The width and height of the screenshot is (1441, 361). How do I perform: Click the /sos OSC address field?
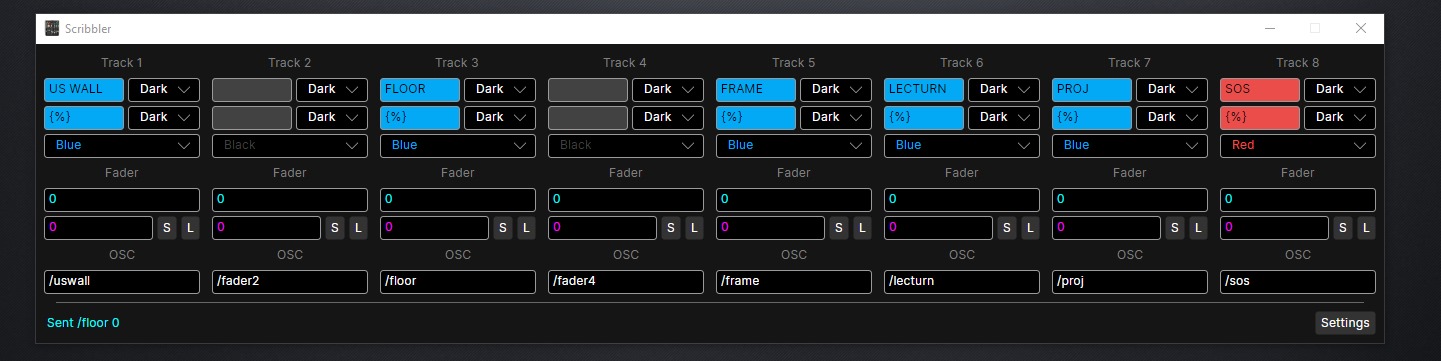click(1298, 281)
